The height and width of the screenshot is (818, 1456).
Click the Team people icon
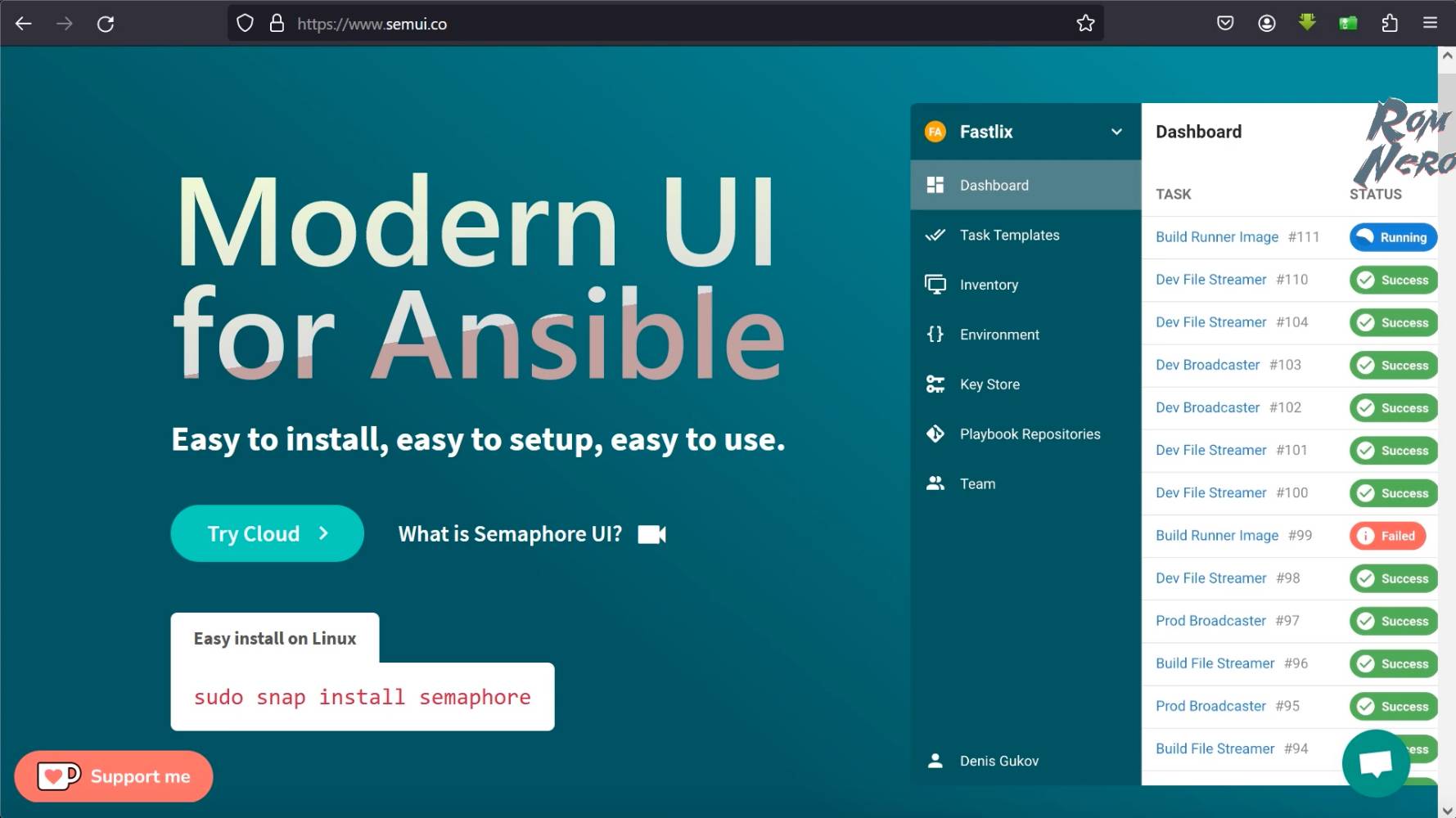[935, 483]
